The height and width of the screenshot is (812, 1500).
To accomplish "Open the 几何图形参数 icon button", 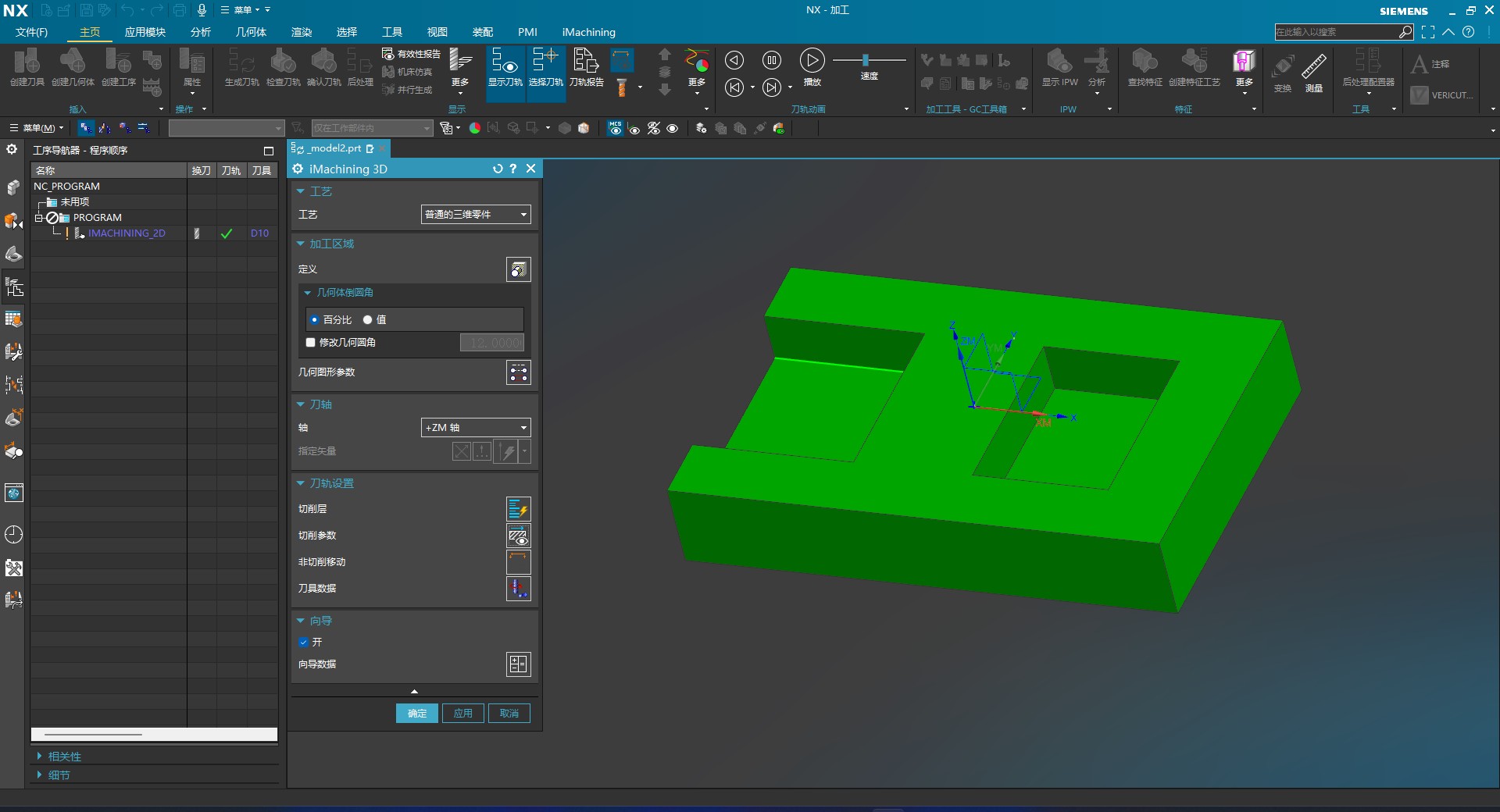I will [x=518, y=372].
